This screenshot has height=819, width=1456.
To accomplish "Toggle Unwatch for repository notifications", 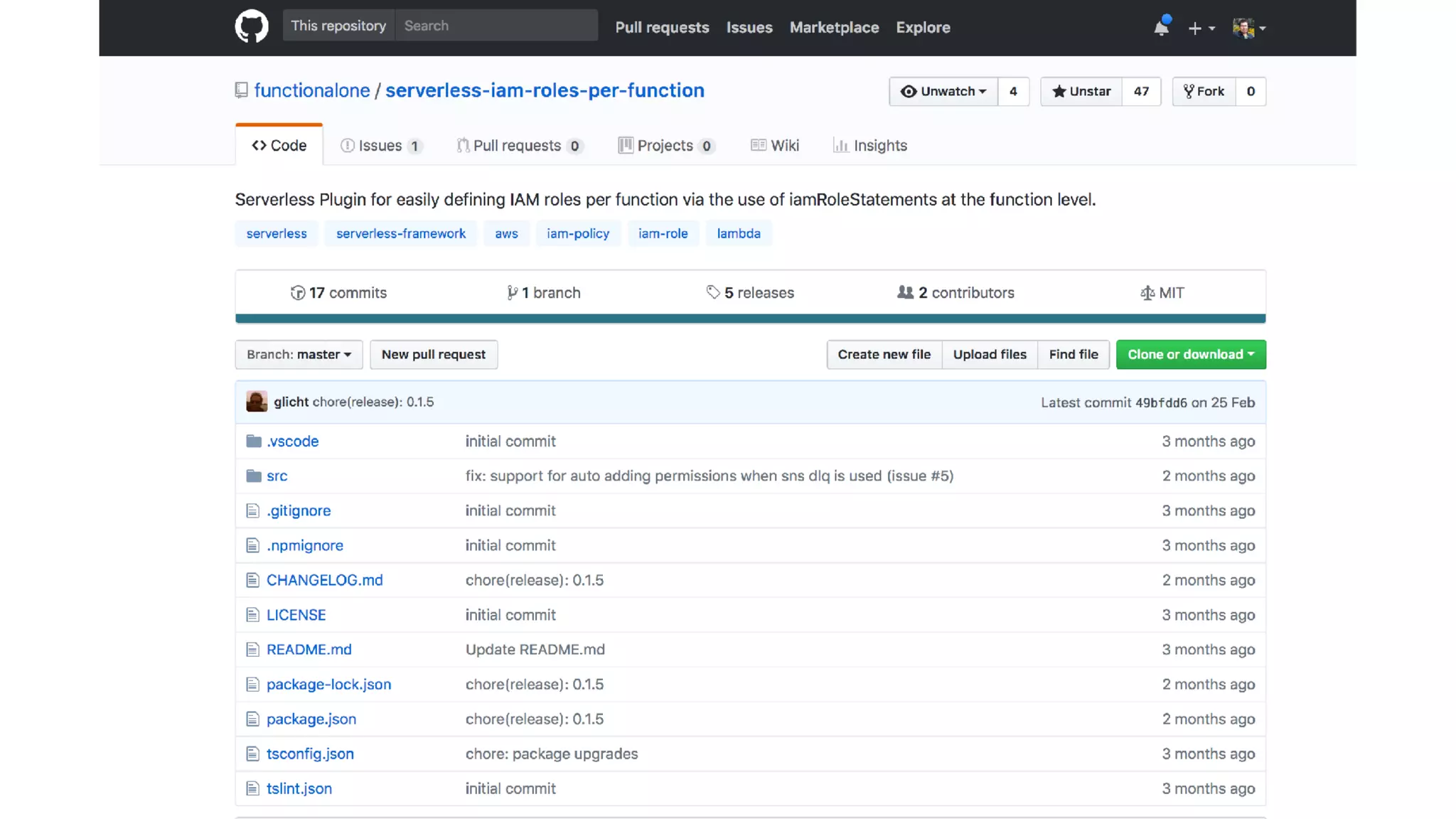I will (943, 91).
